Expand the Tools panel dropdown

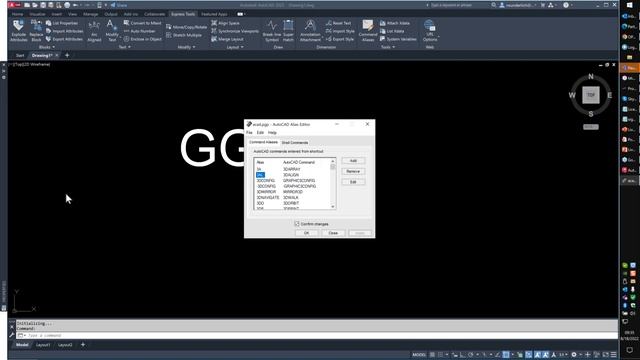tap(388, 47)
